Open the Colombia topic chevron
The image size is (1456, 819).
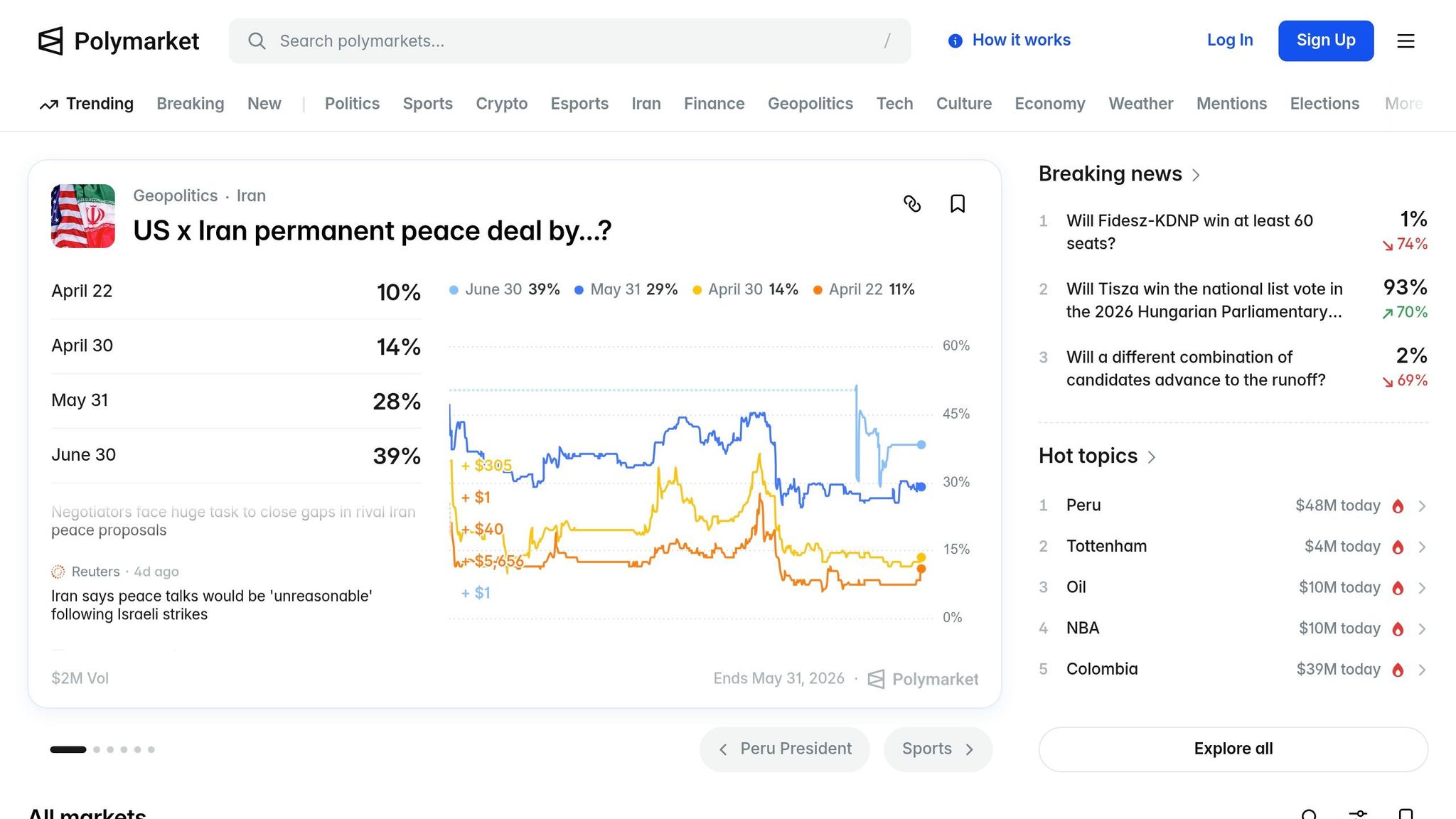coord(1422,670)
